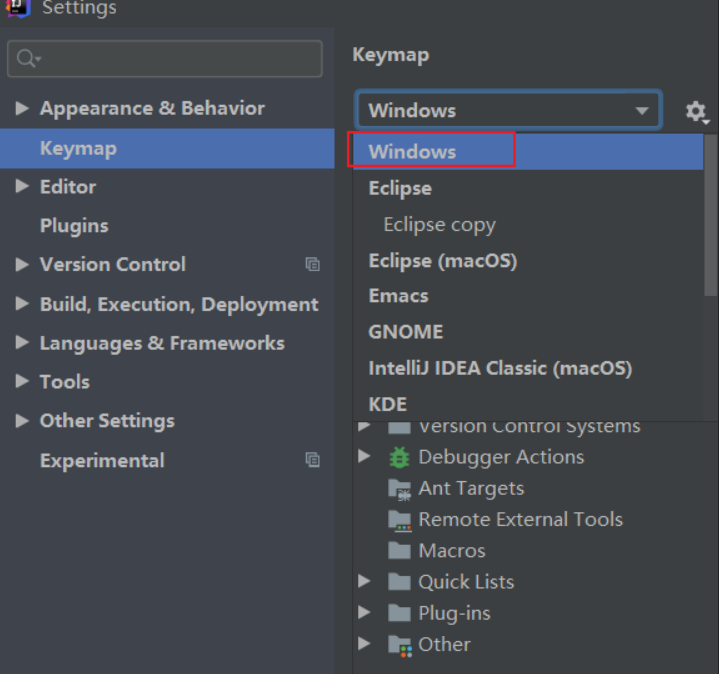Open the Plugins settings page
Viewport: 719px width, 674px height.
coord(74,226)
